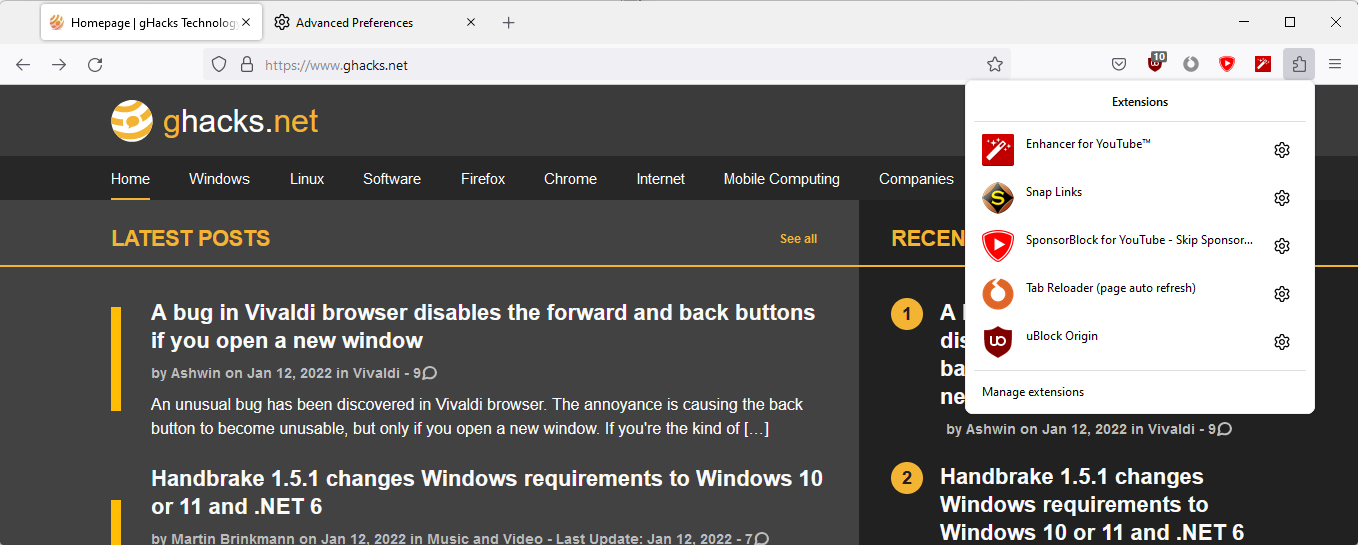Open Handbrake article ranked 2 in sidebar
This screenshot has height=545, width=1358.
coord(1092,504)
